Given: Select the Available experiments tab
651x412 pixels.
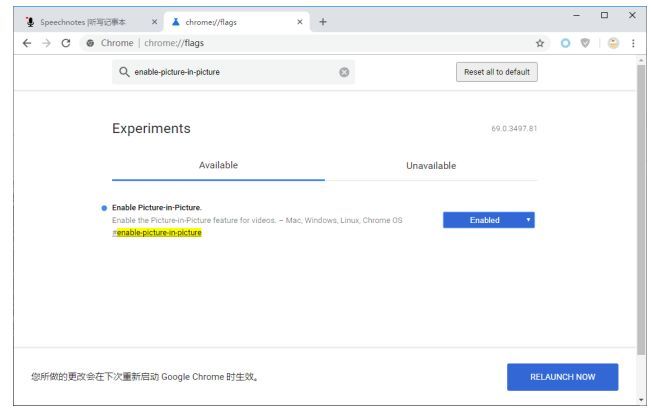Looking at the screenshot, I should pyautogui.click(x=218, y=165).
